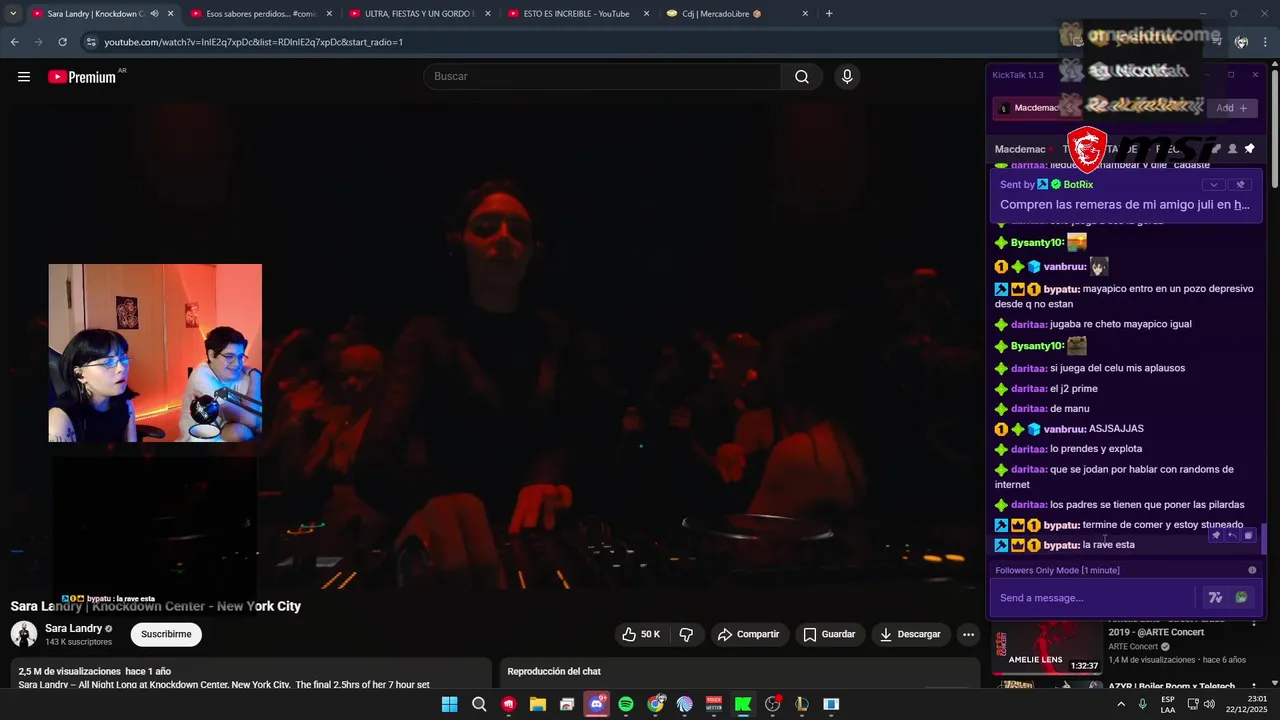Open the Kick app on the taskbar
1280x720 pixels.
[x=742, y=704]
